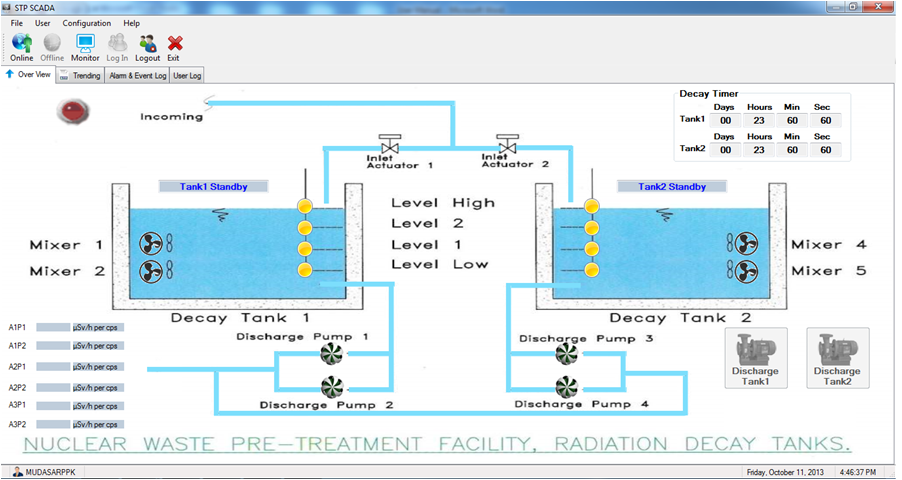Viewport: 902px width, 480px height.
Task: Open the File menu
Action: click(17, 23)
